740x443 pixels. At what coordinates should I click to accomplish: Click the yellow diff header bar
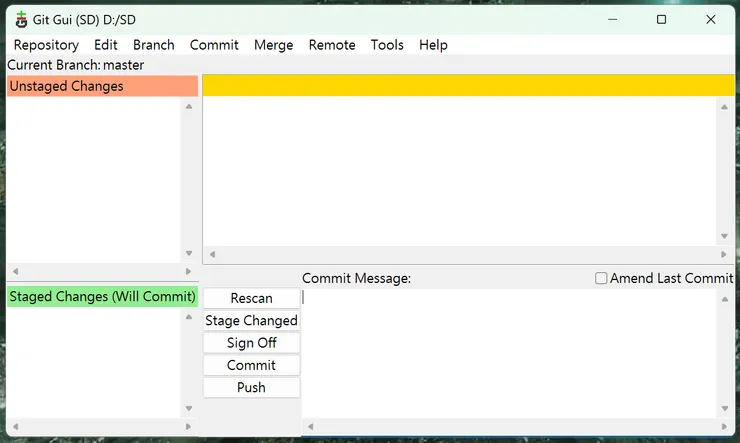tap(468, 85)
